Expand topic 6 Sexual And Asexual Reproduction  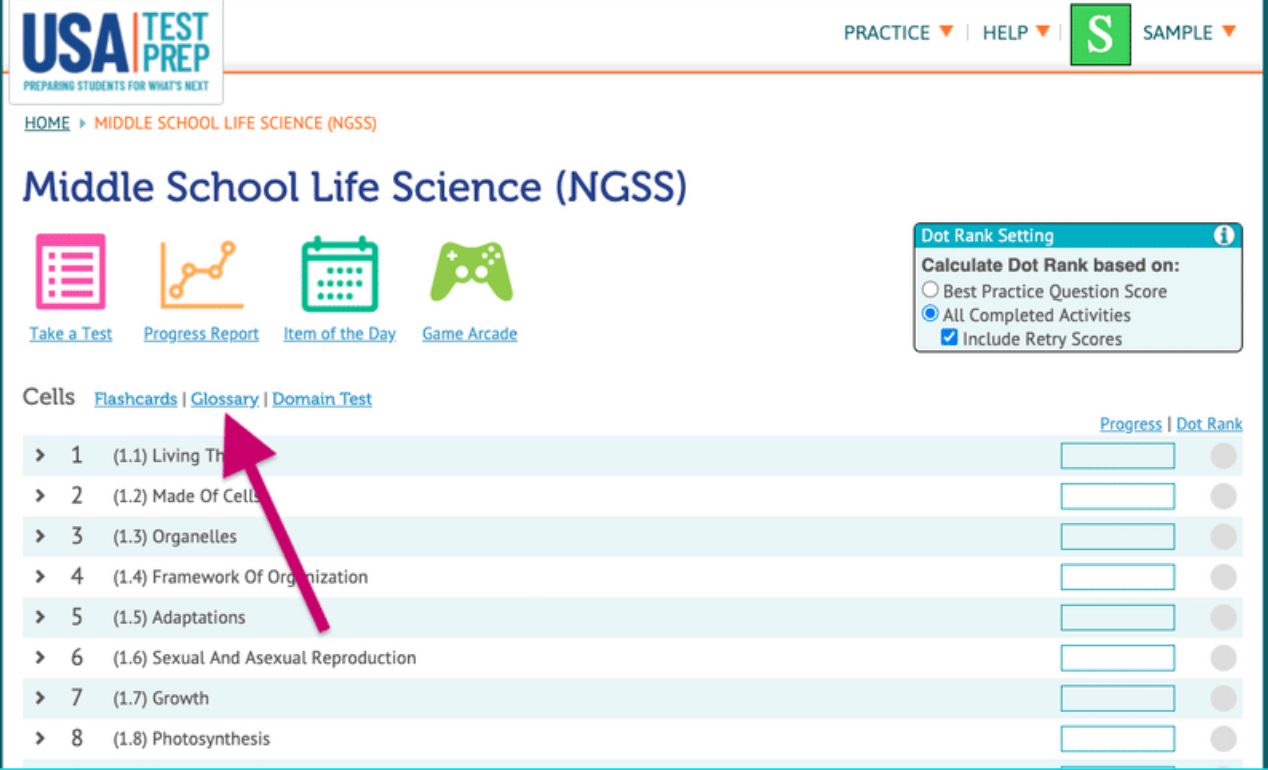click(40, 658)
